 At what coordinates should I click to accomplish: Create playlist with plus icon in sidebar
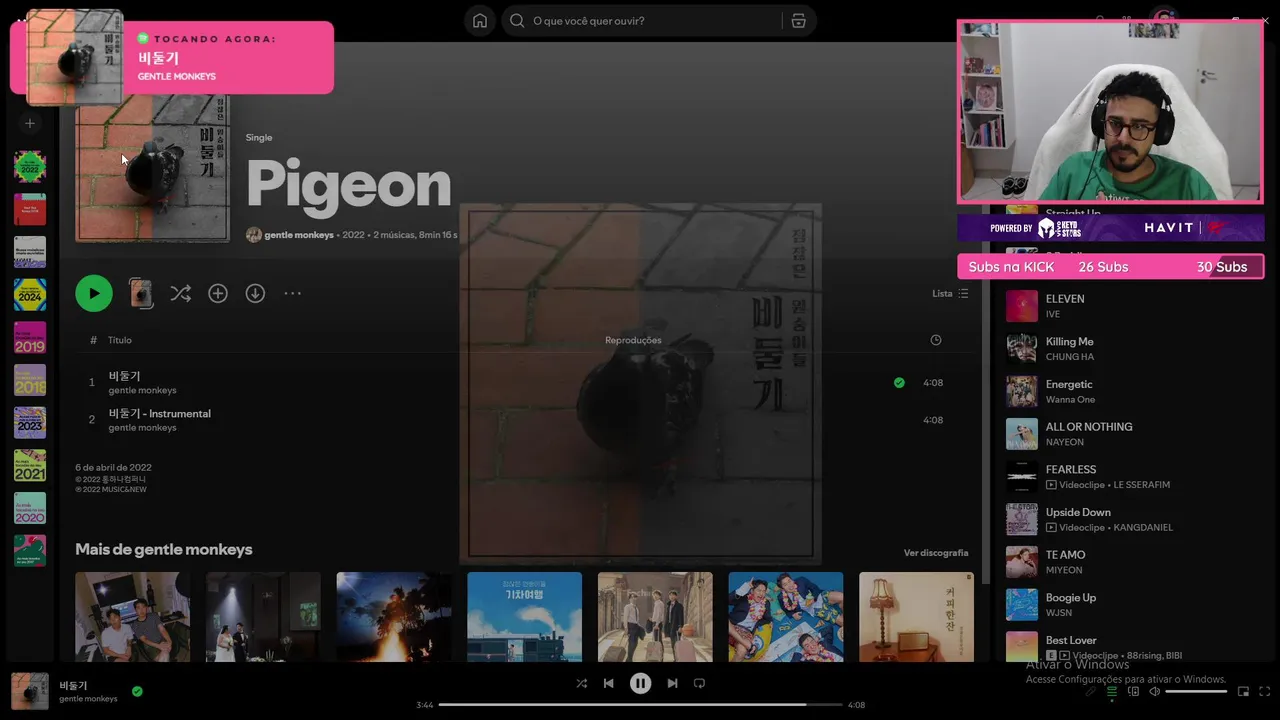pos(30,123)
